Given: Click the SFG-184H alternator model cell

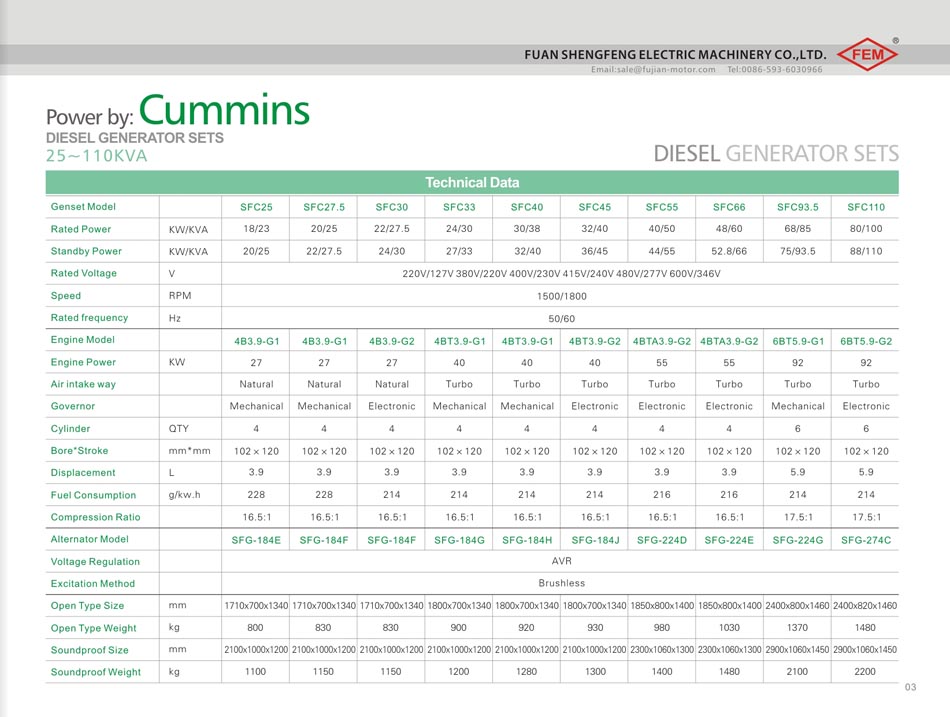Looking at the screenshot, I should click(527, 540).
